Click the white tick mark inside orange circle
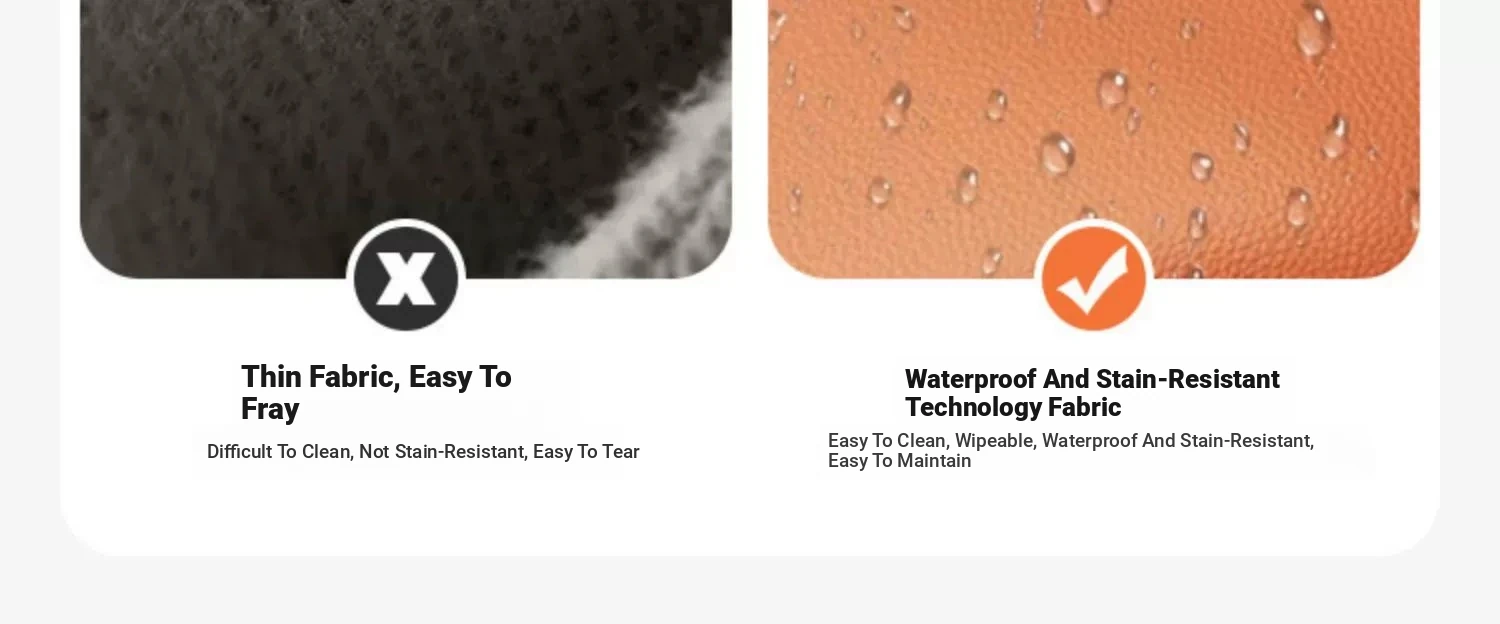 (x=1092, y=278)
